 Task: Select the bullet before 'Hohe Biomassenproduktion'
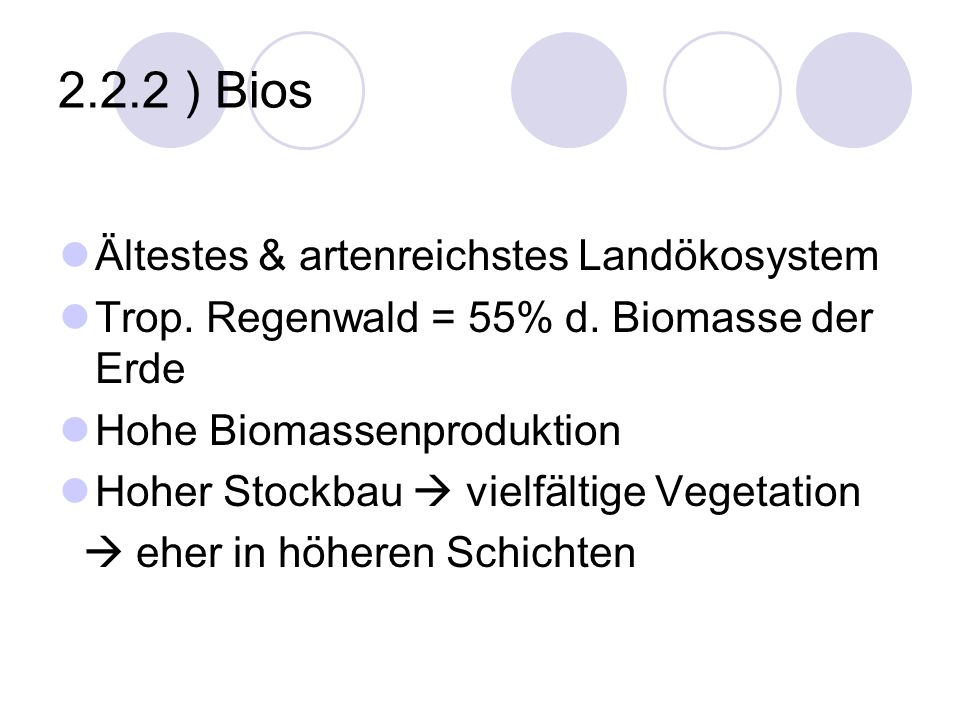(x=75, y=430)
